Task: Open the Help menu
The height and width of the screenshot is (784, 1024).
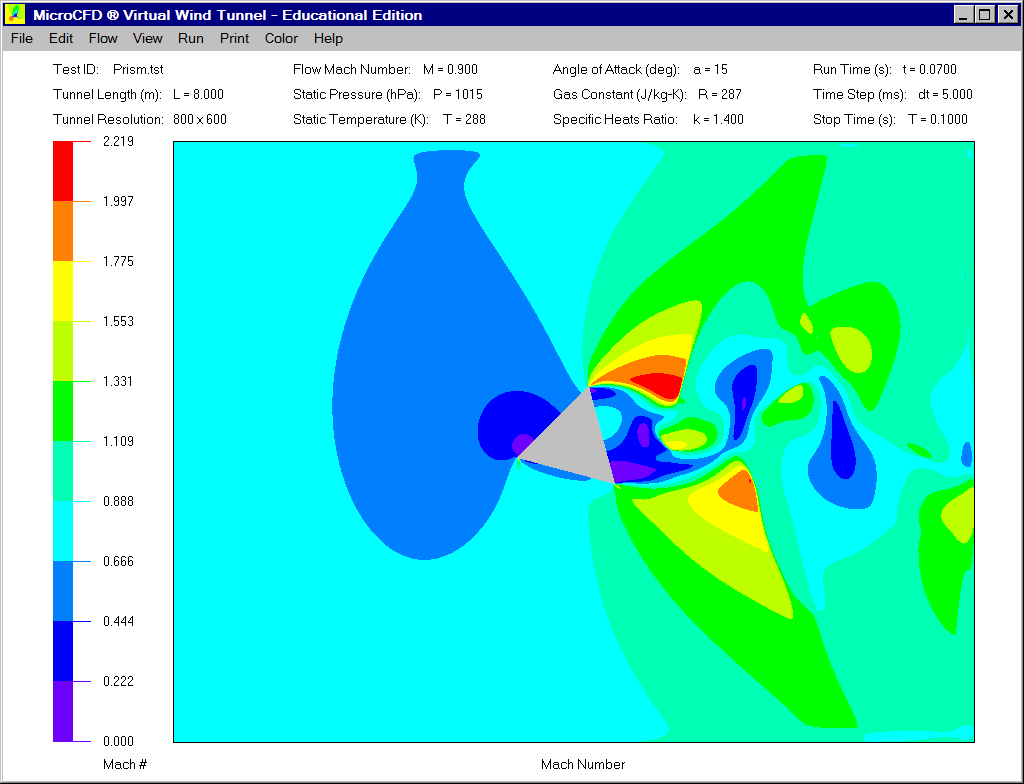Action: point(328,39)
